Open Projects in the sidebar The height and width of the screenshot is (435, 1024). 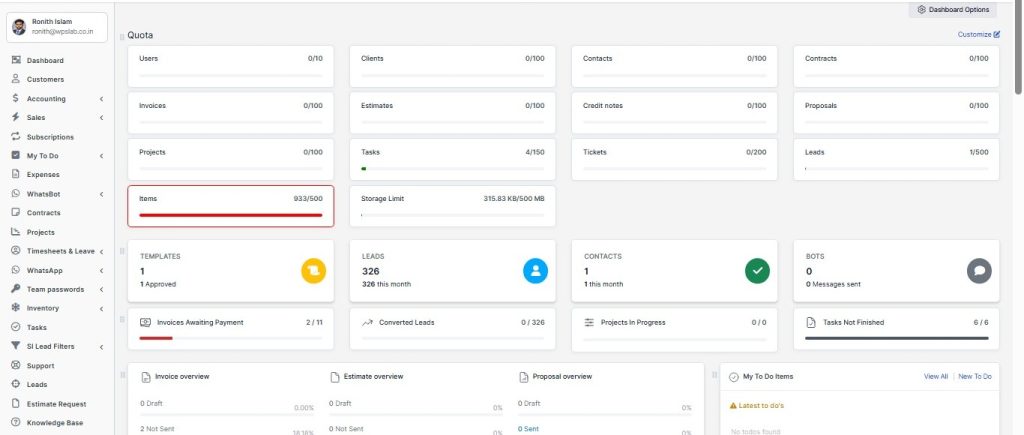pyautogui.click(x=40, y=232)
